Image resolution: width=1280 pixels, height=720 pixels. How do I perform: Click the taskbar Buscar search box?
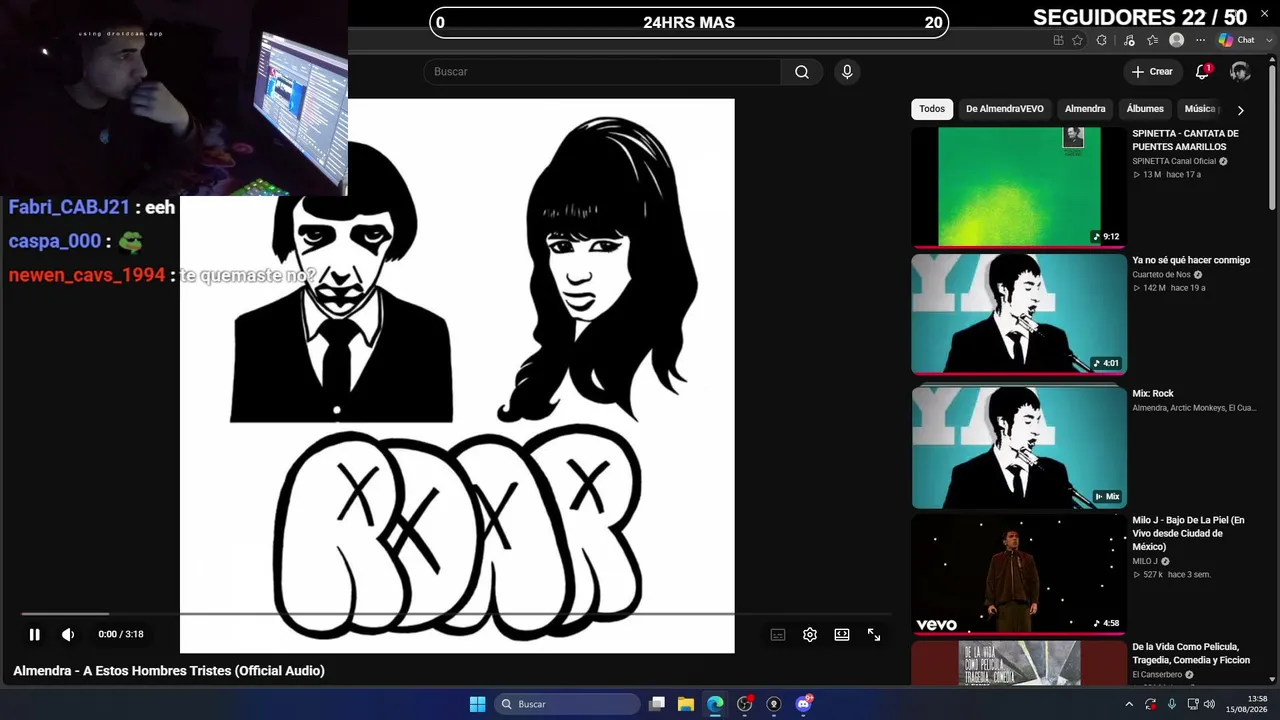[x=568, y=704]
